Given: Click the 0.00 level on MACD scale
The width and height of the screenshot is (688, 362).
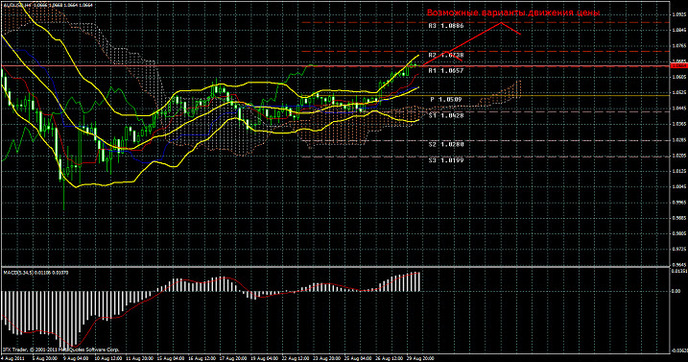Looking at the screenshot, I should pos(676,291).
